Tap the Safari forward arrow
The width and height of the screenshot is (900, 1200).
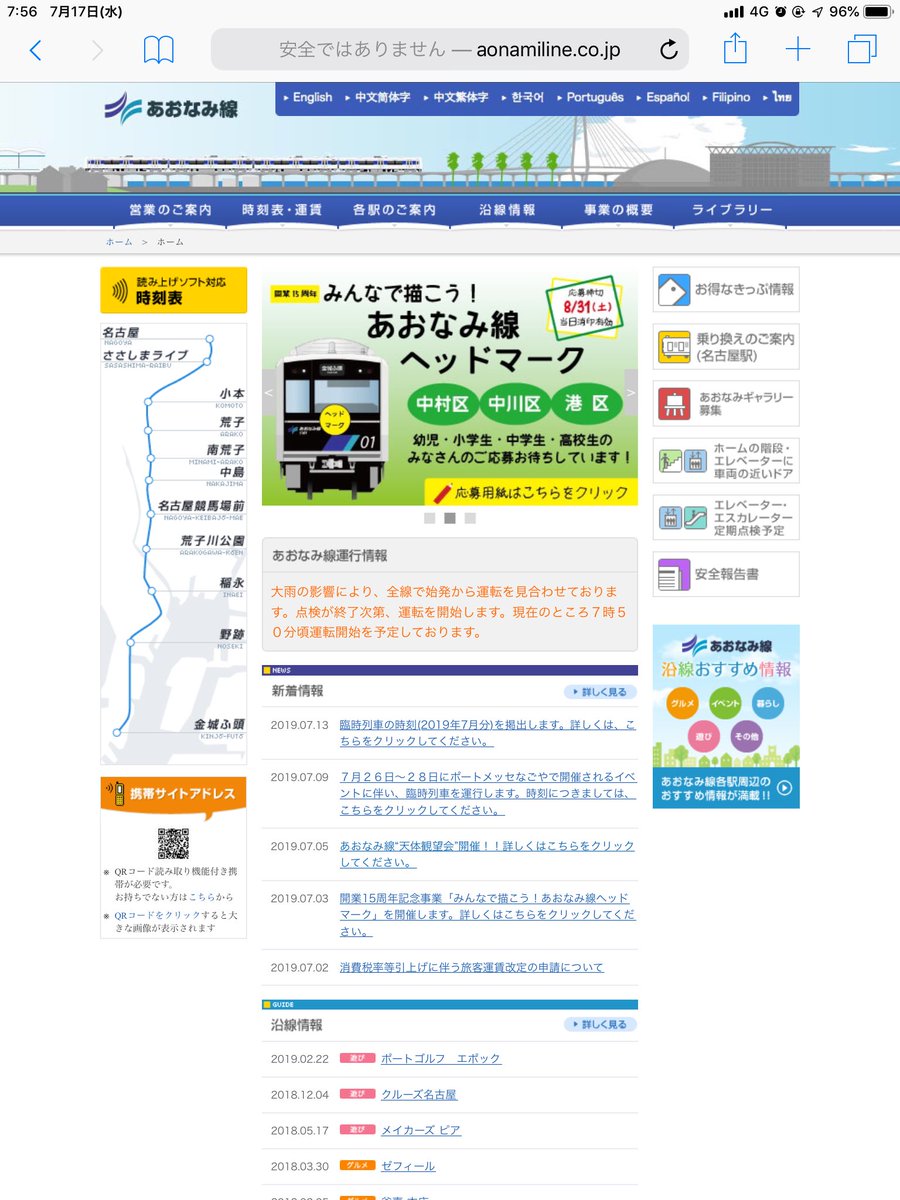pos(97,50)
